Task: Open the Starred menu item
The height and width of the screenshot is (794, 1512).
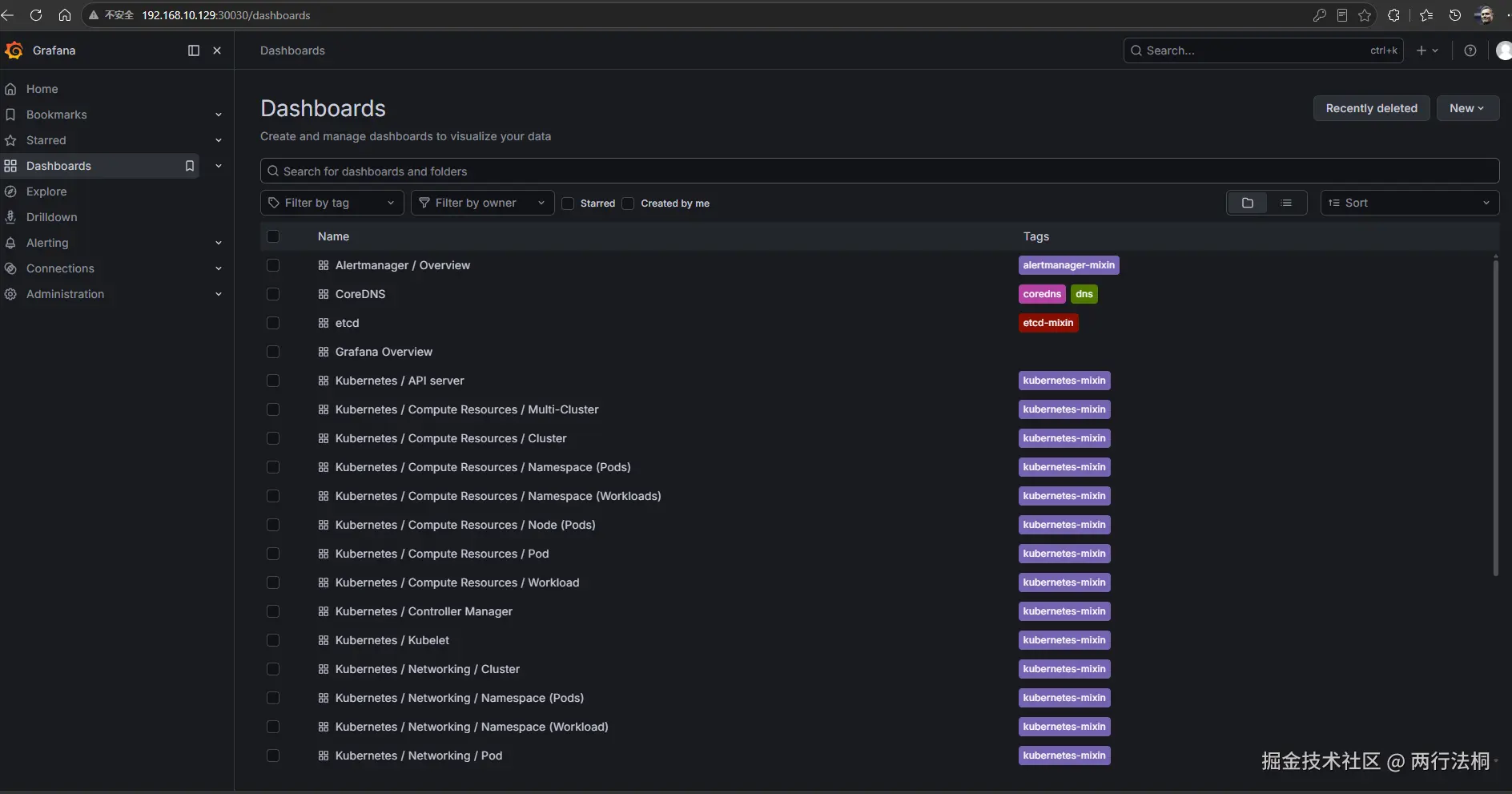Action: [x=46, y=140]
